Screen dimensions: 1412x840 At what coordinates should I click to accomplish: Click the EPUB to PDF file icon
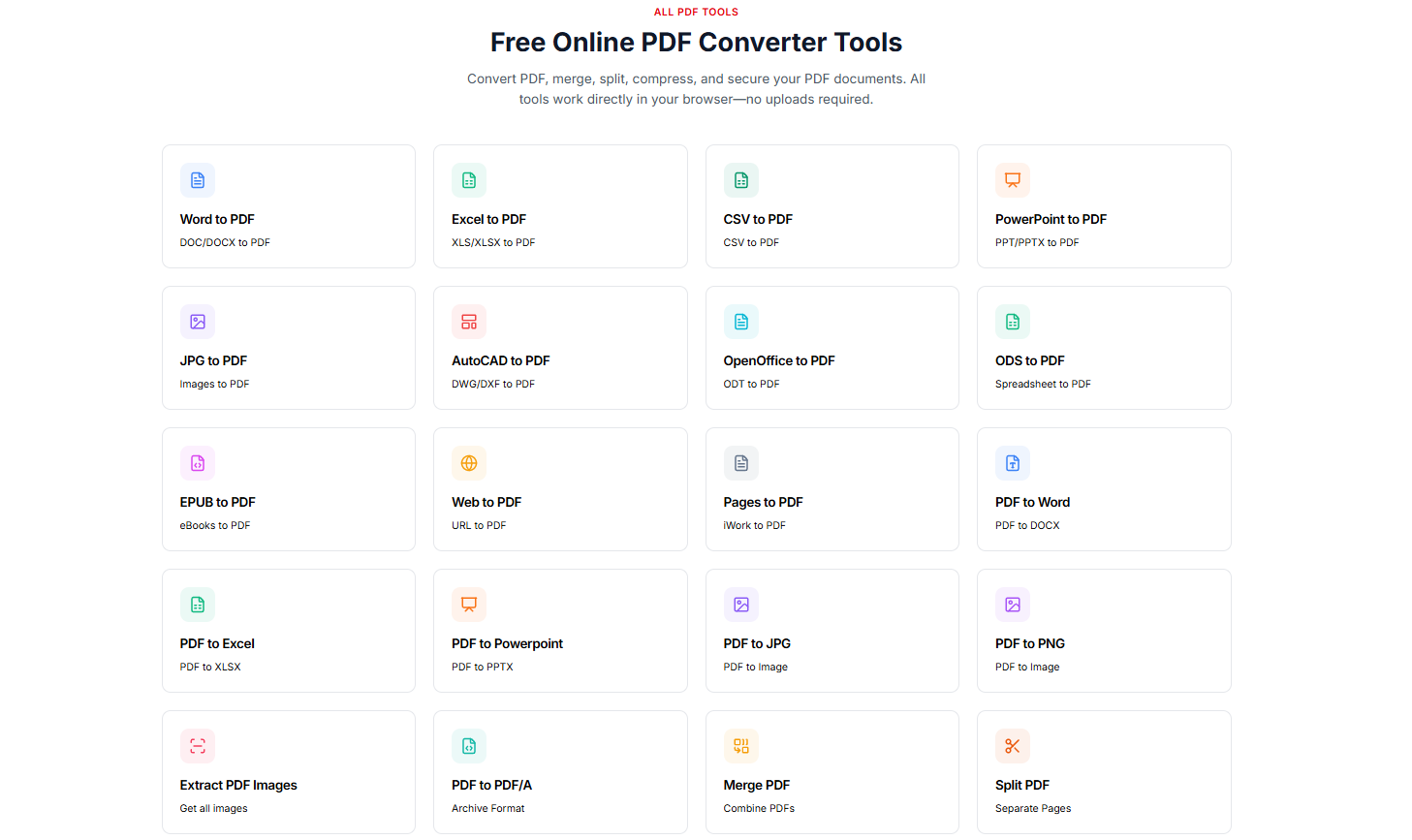pyautogui.click(x=198, y=463)
